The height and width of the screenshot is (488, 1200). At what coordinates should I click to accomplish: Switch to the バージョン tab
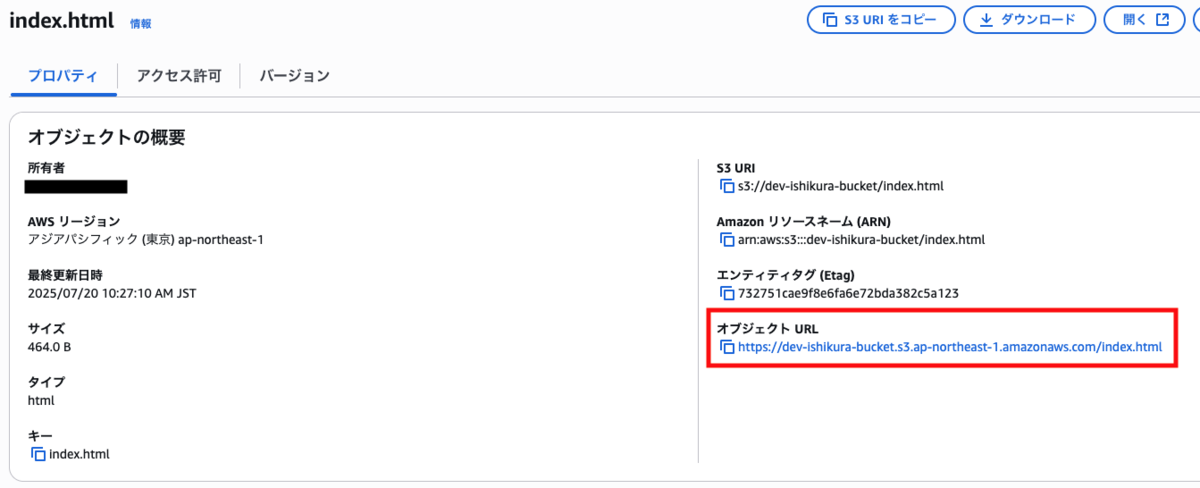tap(294, 75)
